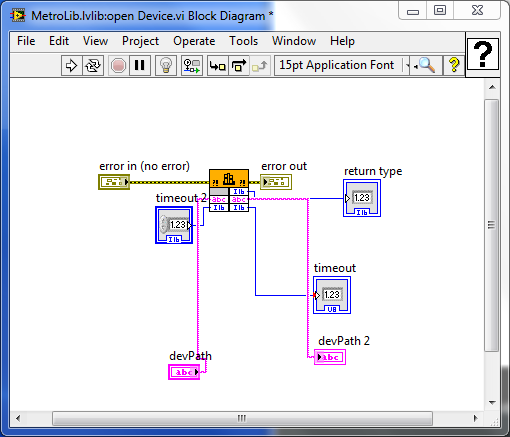Click the vertical scrollbar down arrow
The width and height of the screenshot is (510, 437).
click(x=492, y=402)
